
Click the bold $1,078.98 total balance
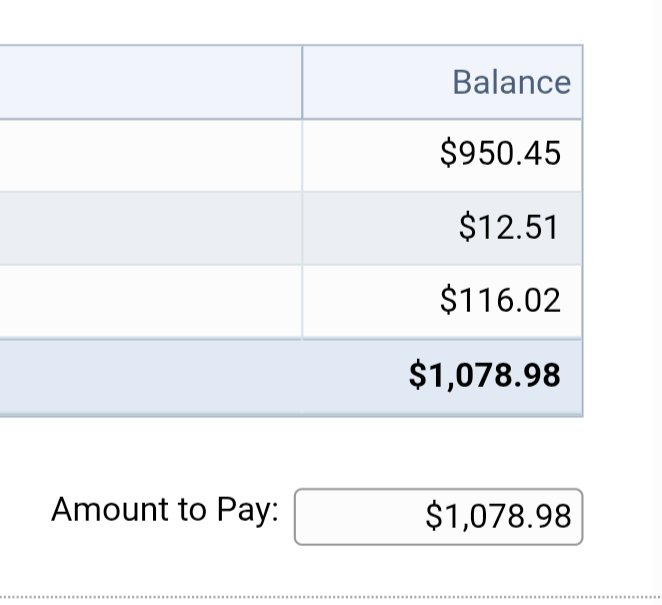pyautogui.click(x=485, y=375)
